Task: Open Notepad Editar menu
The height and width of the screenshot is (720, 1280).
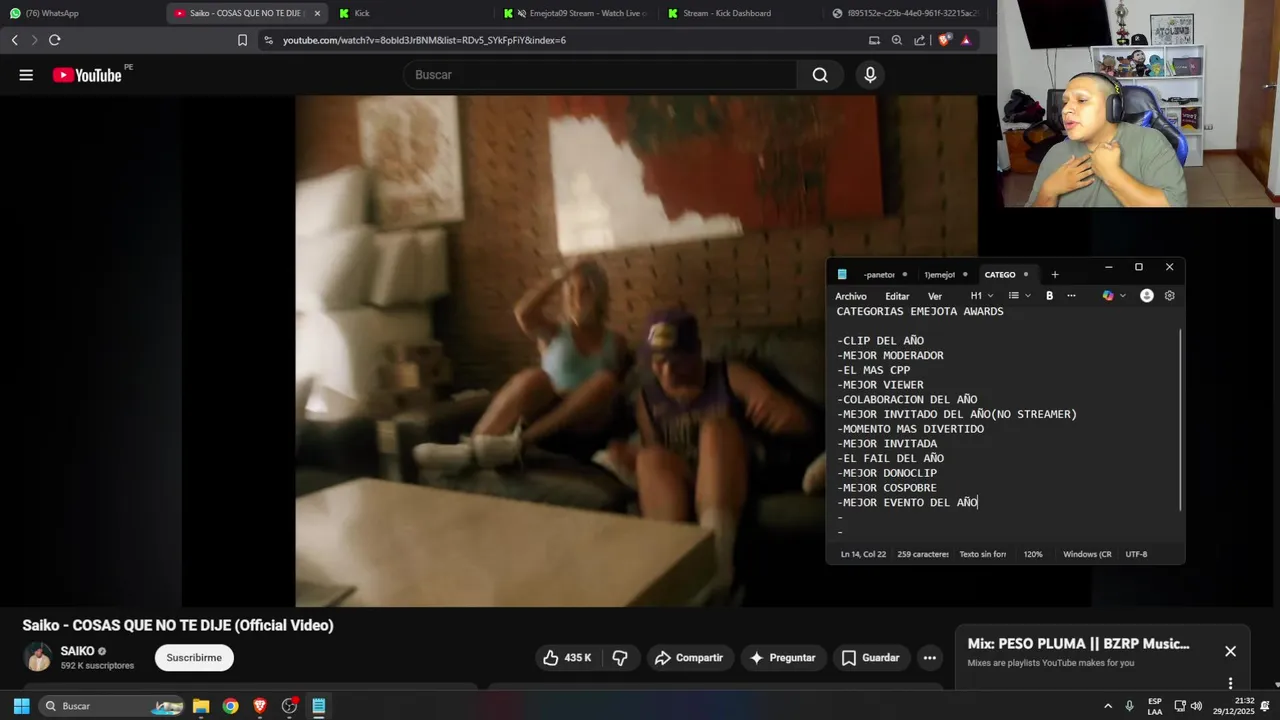Action: point(897,296)
